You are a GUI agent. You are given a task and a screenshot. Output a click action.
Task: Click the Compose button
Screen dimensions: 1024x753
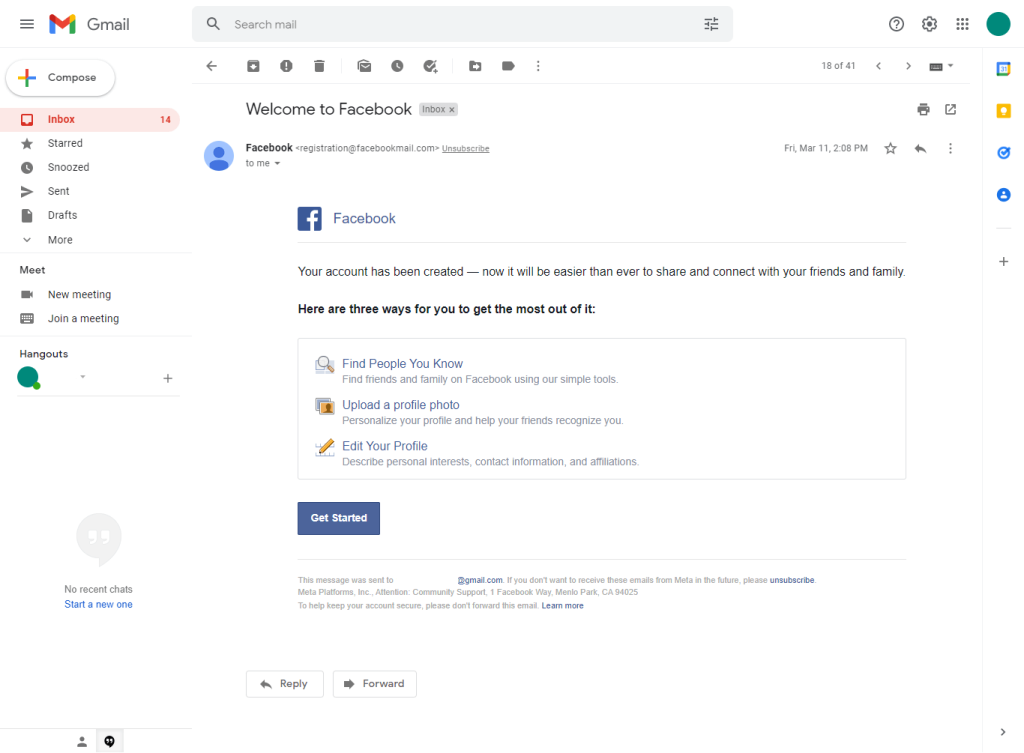click(x=60, y=77)
